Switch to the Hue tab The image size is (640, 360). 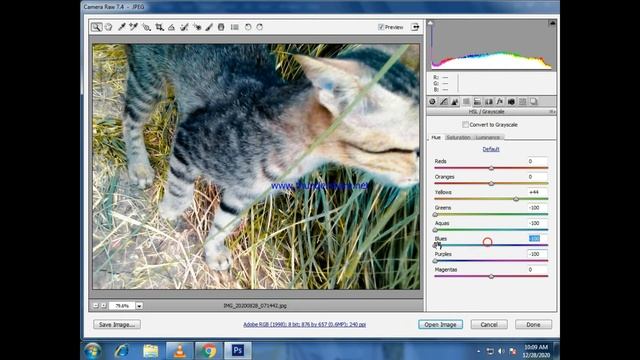click(x=436, y=138)
